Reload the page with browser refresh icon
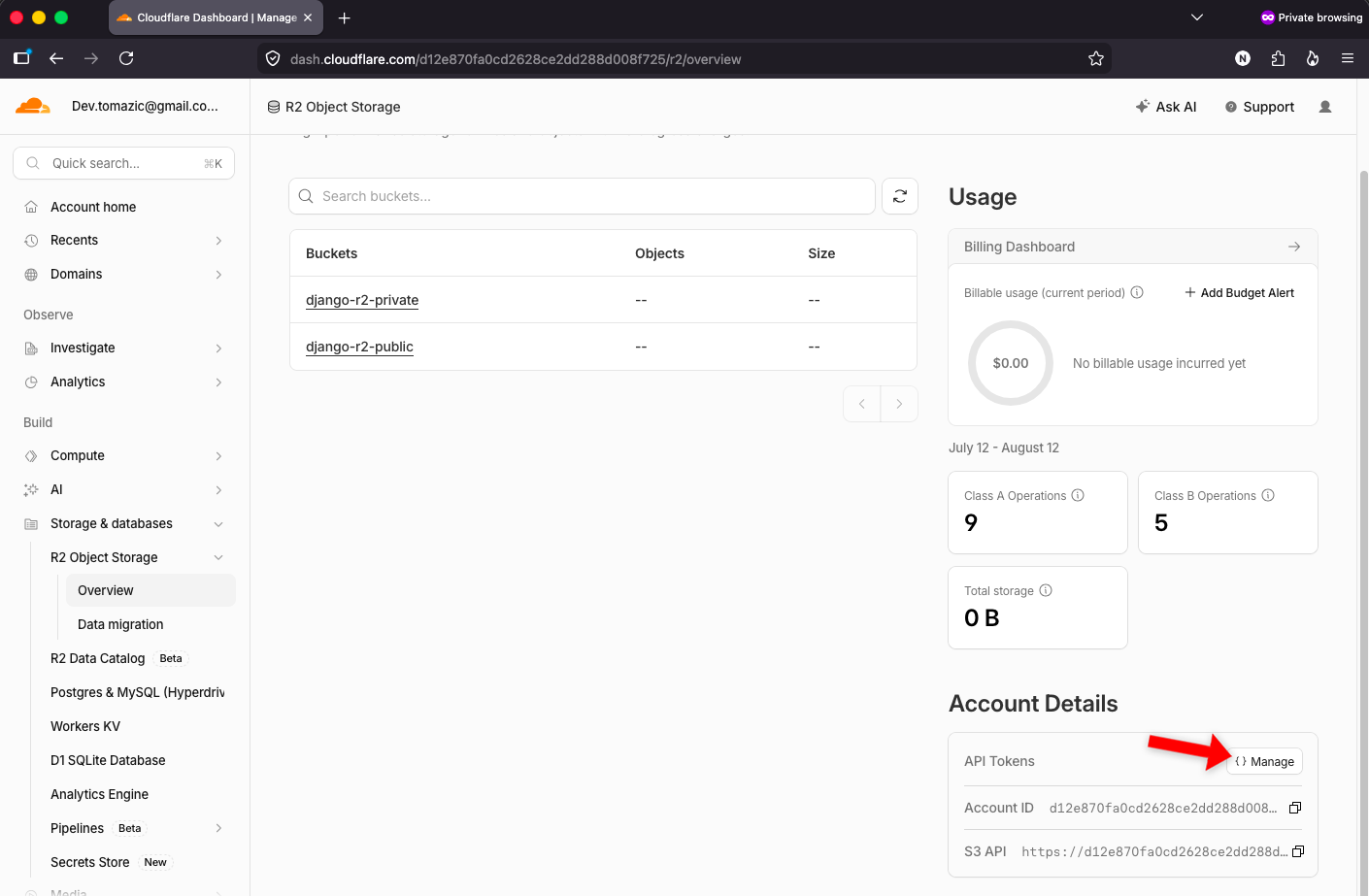The width and height of the screenshot is (1369, 896). (126, 58)
